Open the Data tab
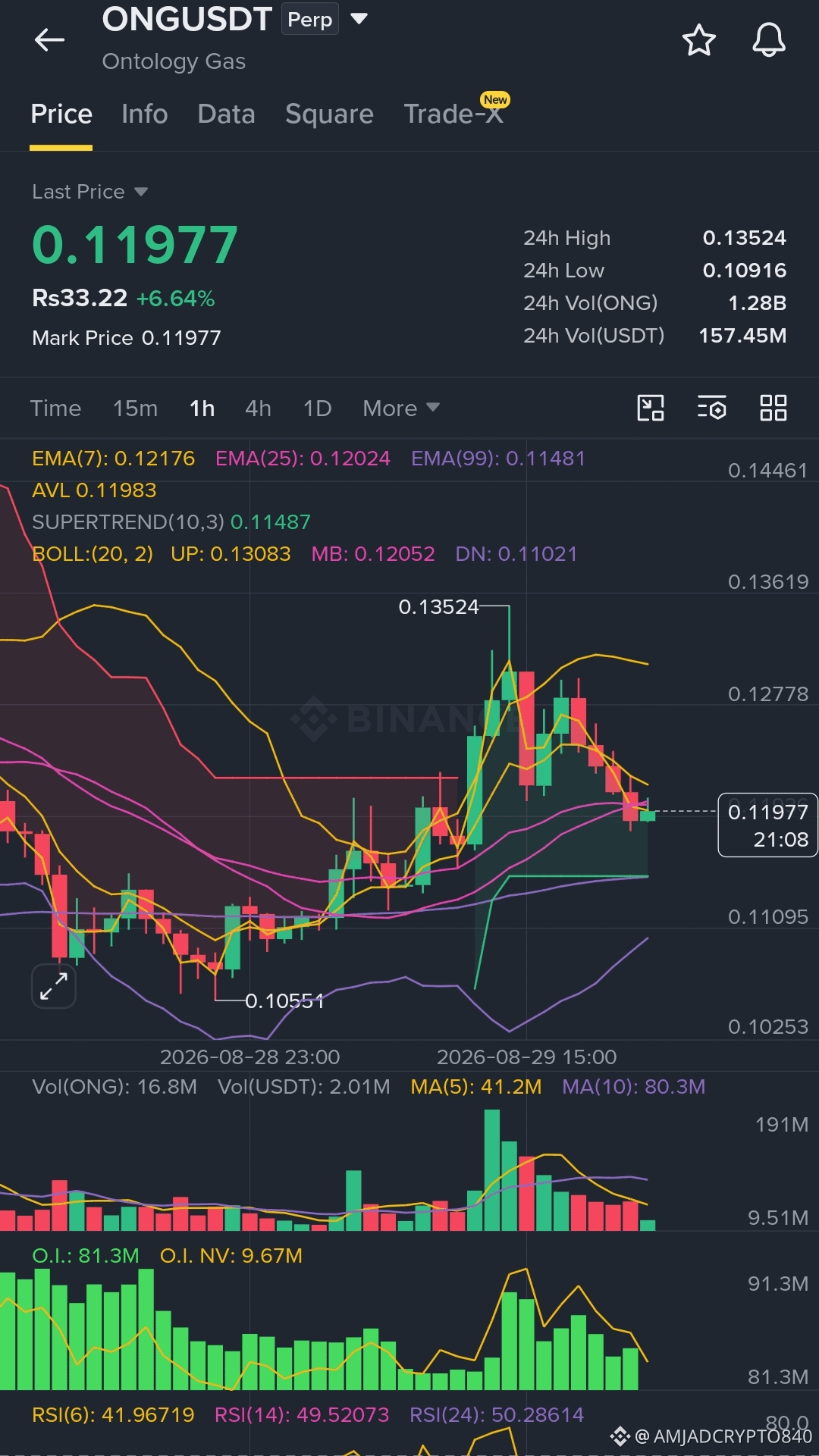The width and height of the screenshot is (819, 1456). pyautogui.click(x=226, y=114)
